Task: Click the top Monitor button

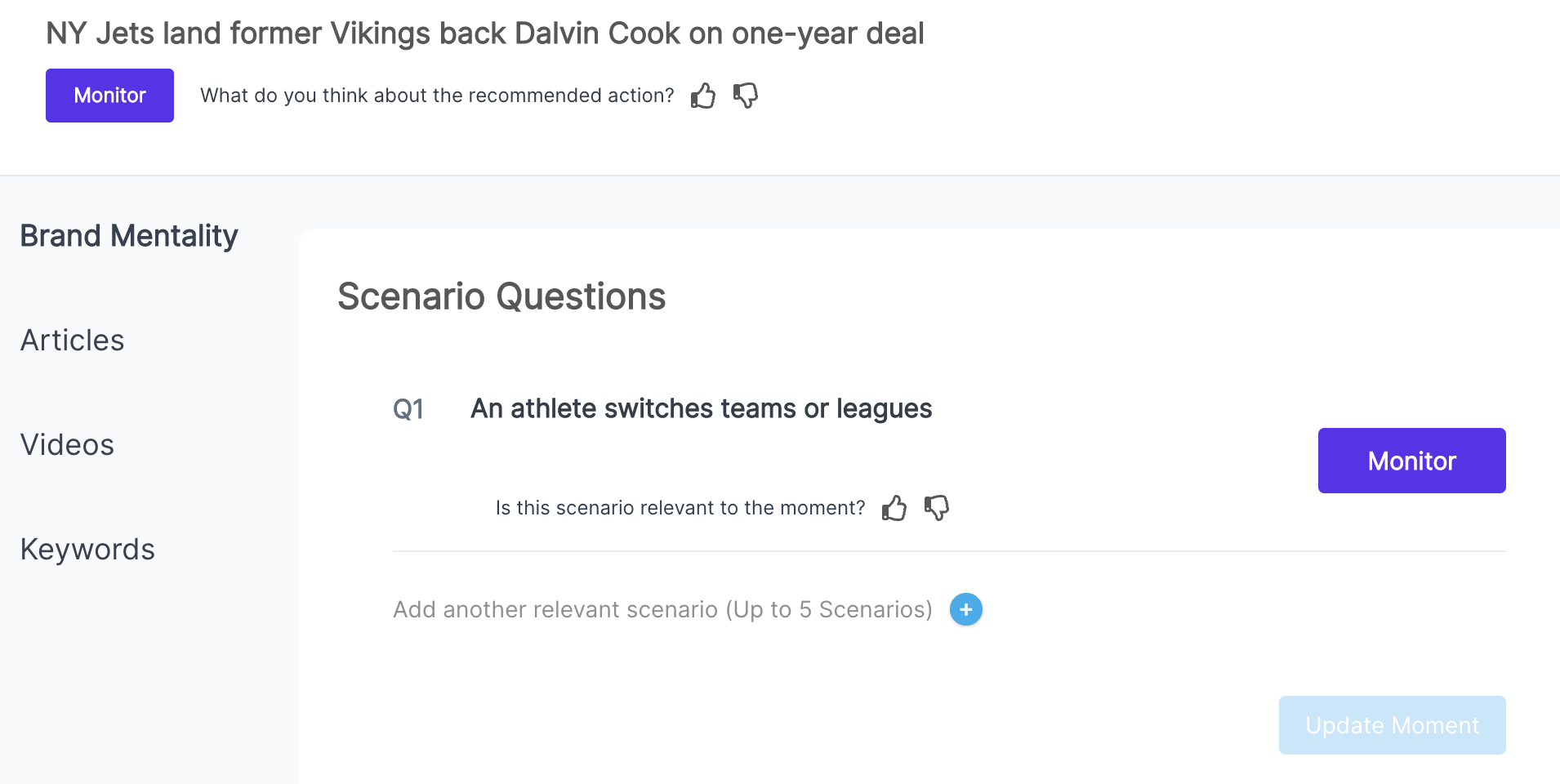Action: [109, 96]
